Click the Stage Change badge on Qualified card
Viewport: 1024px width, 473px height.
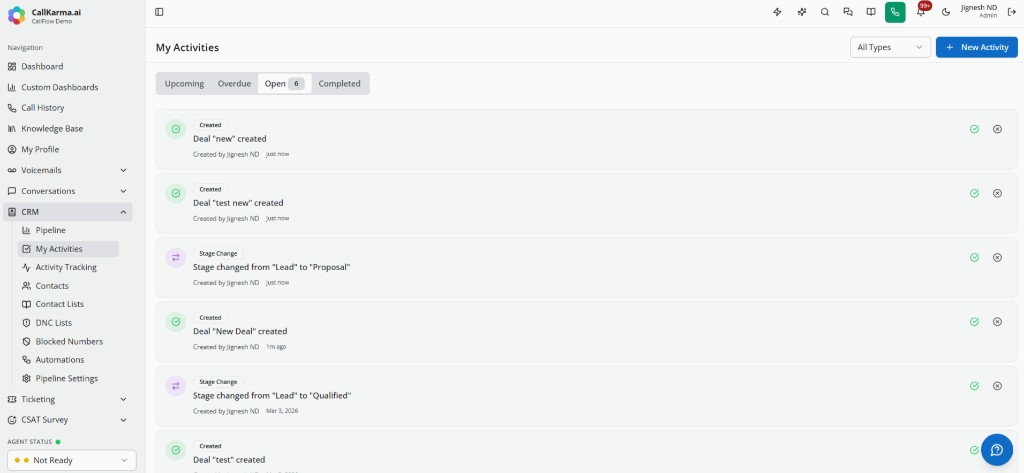click(218, 382)
